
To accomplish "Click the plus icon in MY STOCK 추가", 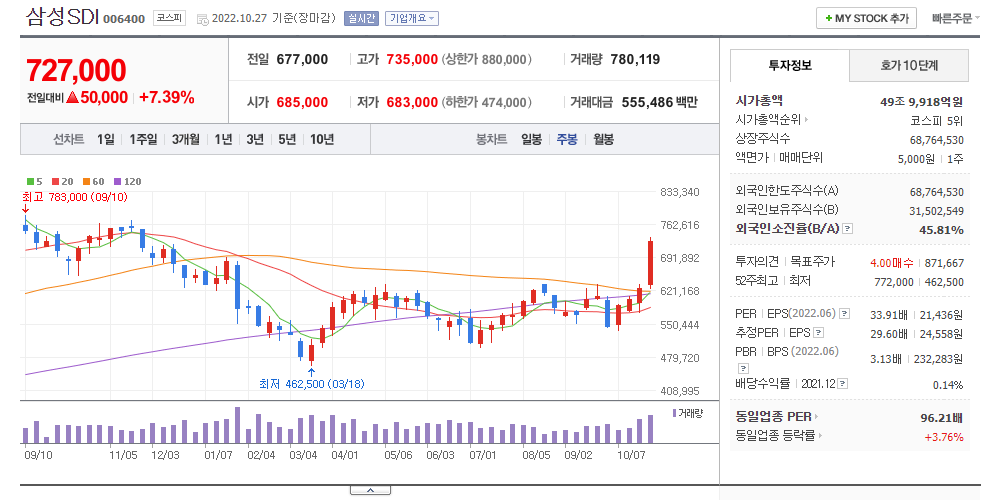I will [x=828, y=18].
